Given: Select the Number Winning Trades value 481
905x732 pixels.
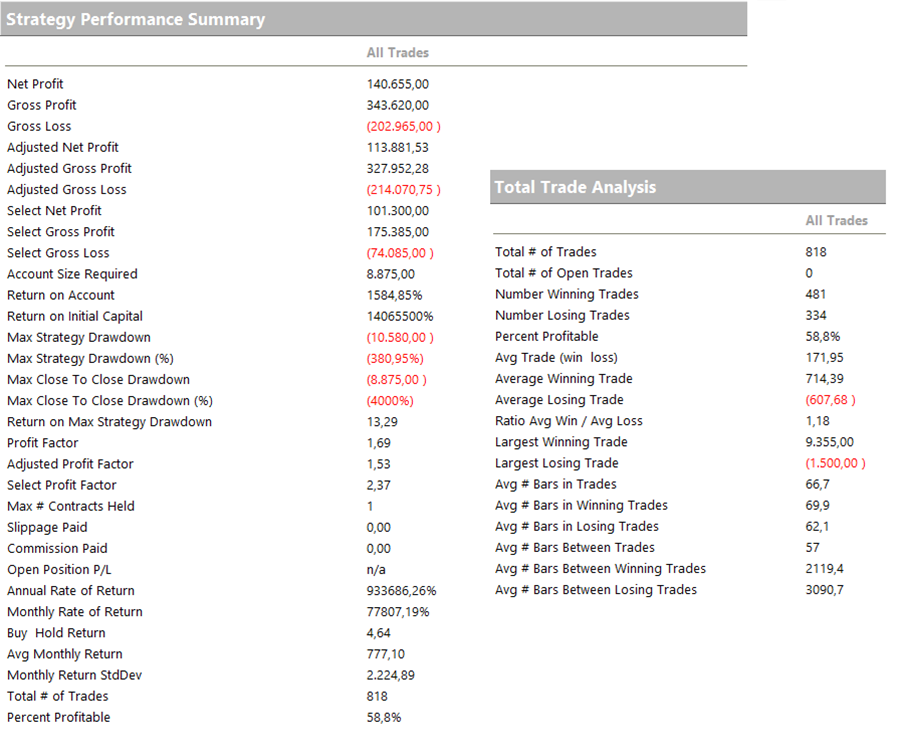Looking at the screenshot, I should [x=816, y=294].
